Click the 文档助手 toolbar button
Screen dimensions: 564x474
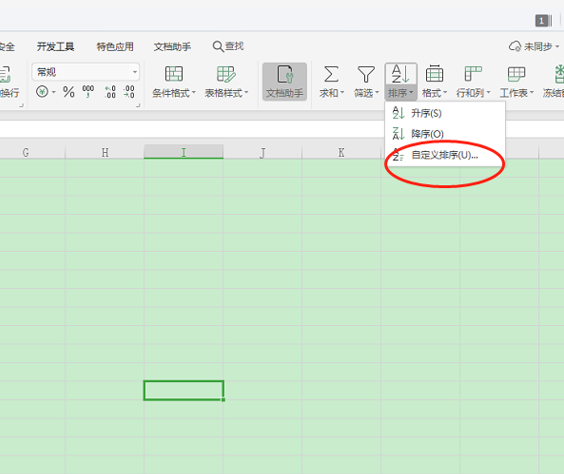(285, 82)
